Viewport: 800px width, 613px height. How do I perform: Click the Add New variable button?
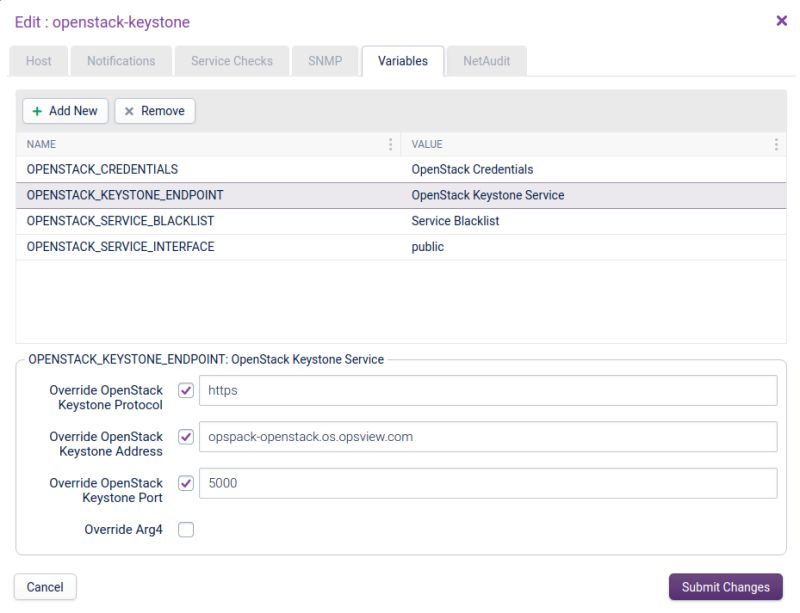click(65, 111)
